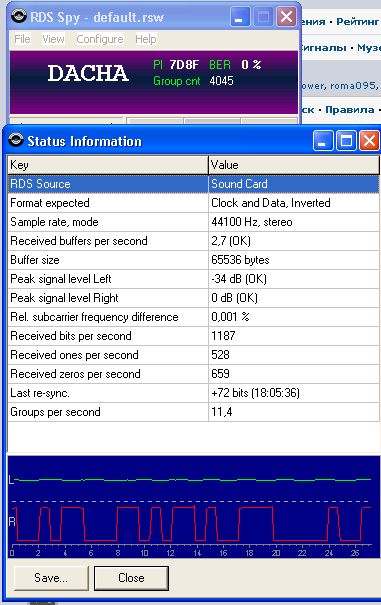This screenshot has height=605, width=381.
Task: Click the Sound Card value cell
Action: click(x=294, y=184)
